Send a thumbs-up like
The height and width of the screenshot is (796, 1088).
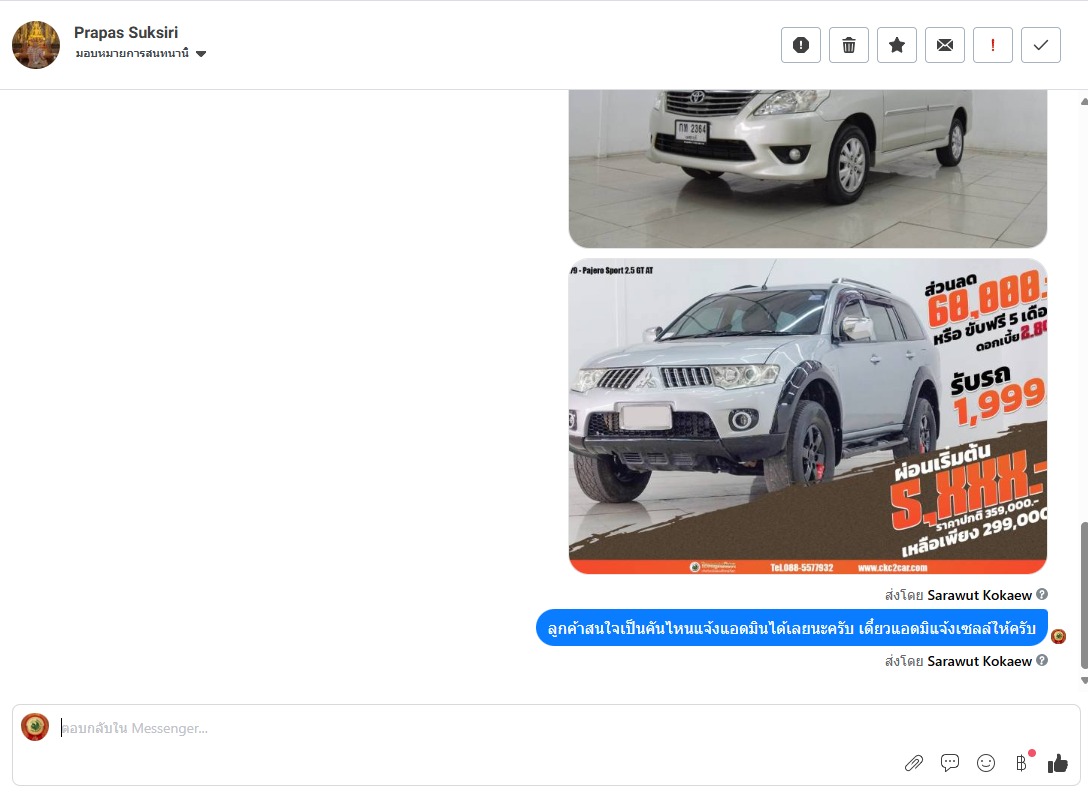click(x=1058, y=763)
